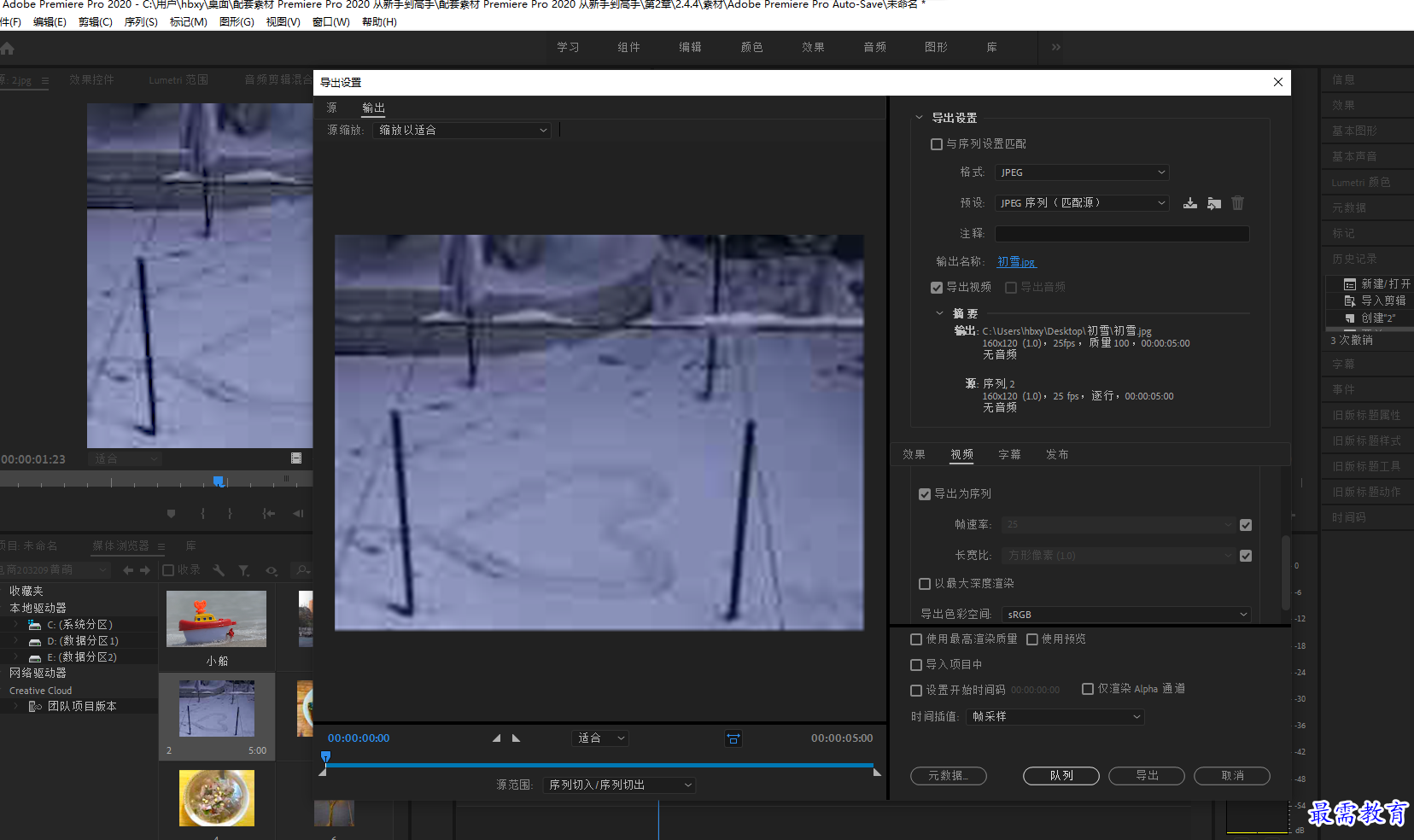Click the import preset icon
The image size is (1414, 840).
[1214, 203]
